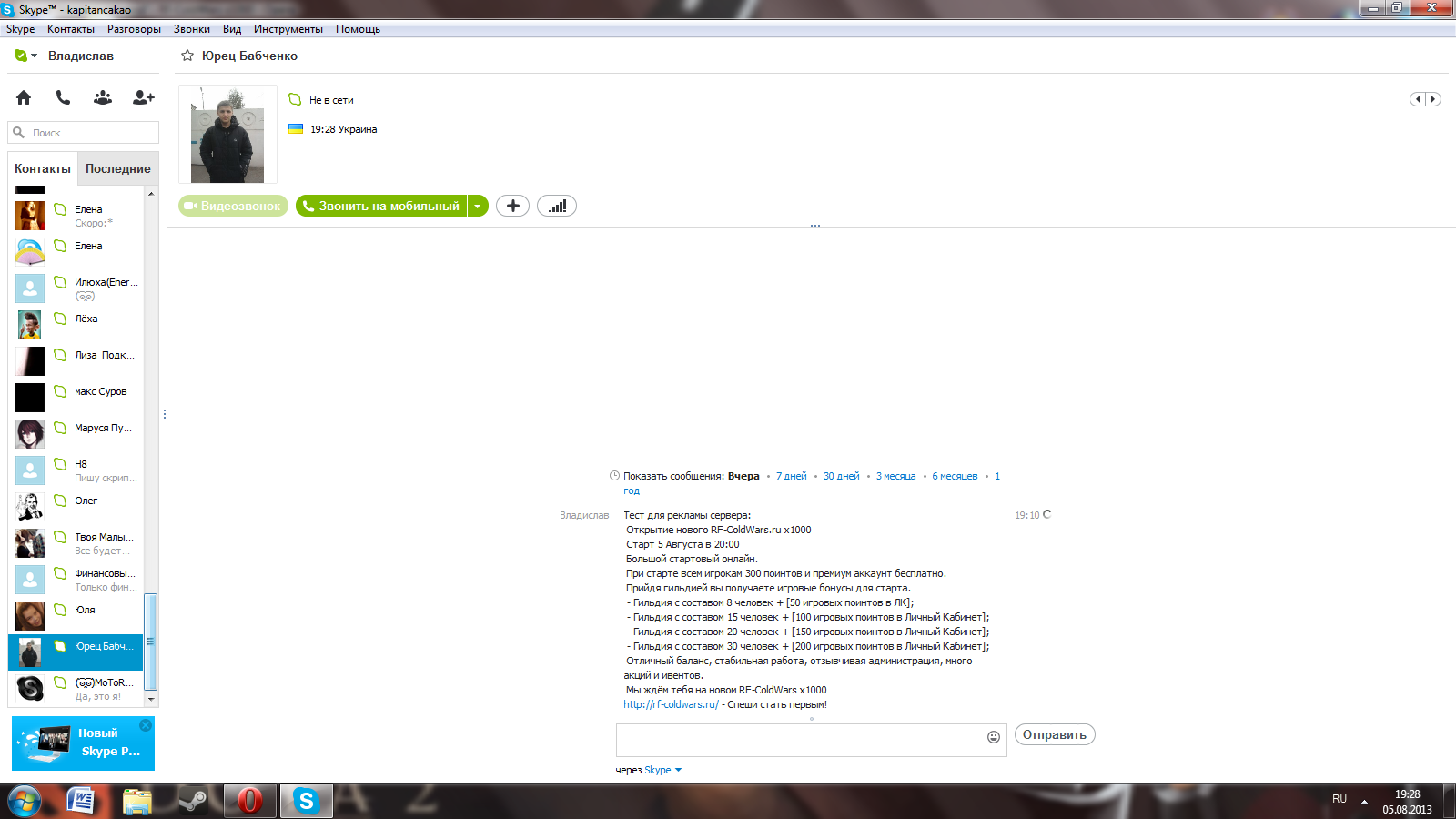The height and width of the screenshot is (819, 1456).
Task: Open the emoticon picker
Action: click(994, 737)
